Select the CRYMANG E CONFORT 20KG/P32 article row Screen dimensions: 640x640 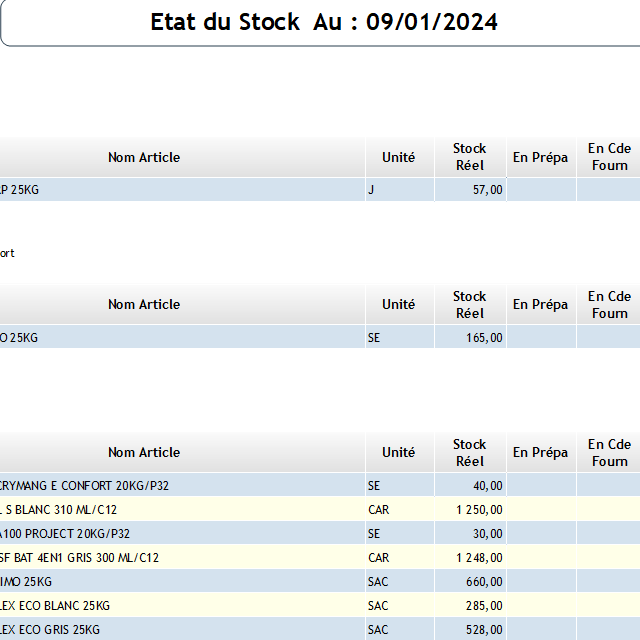click(83, 486)
